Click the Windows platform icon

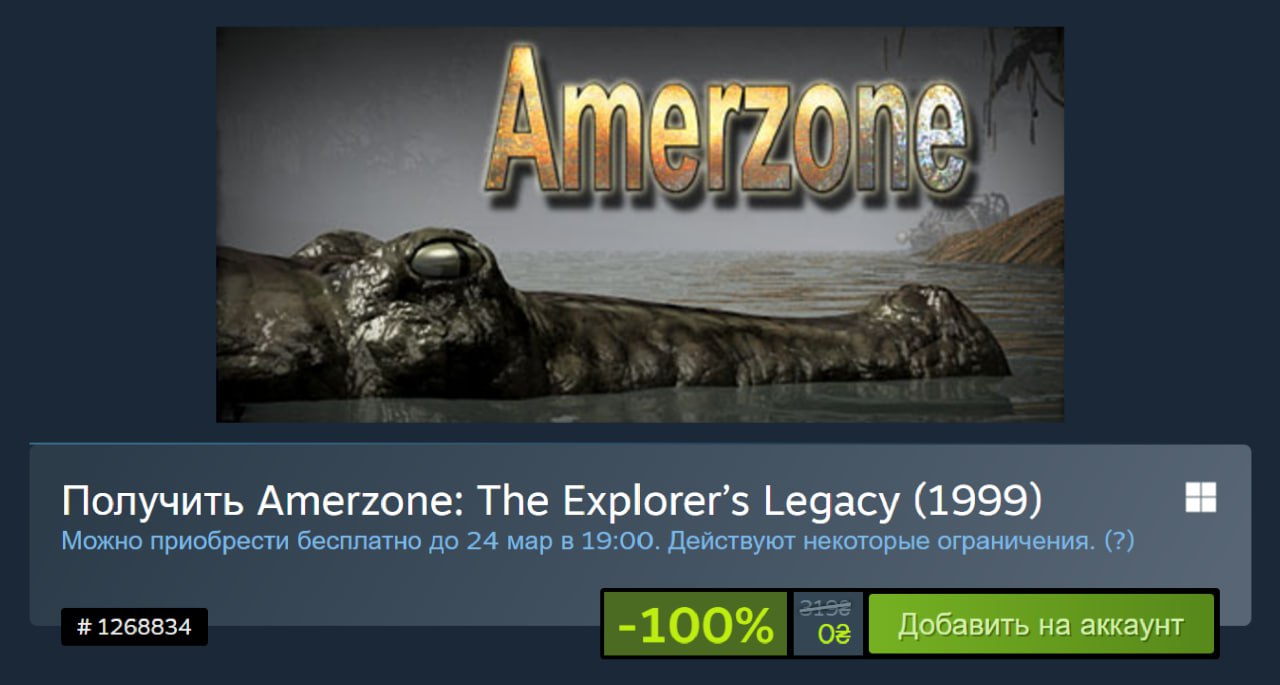pyautogui.click(x=1200, y=497)
